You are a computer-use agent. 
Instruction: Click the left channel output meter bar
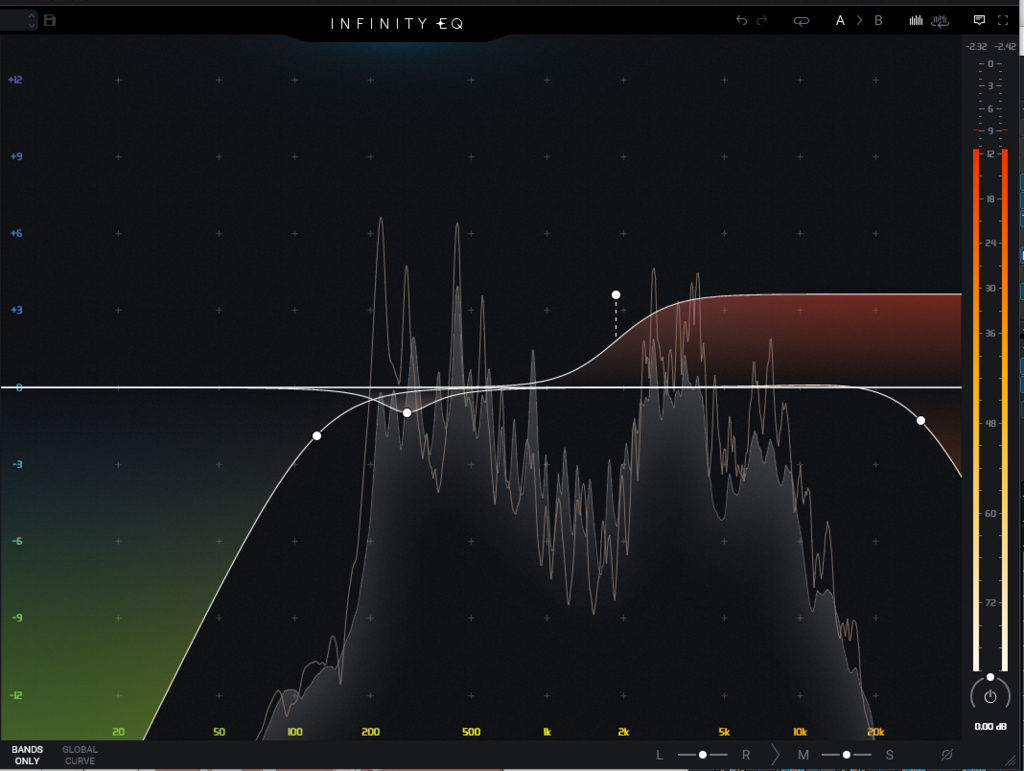pos(976,410)
